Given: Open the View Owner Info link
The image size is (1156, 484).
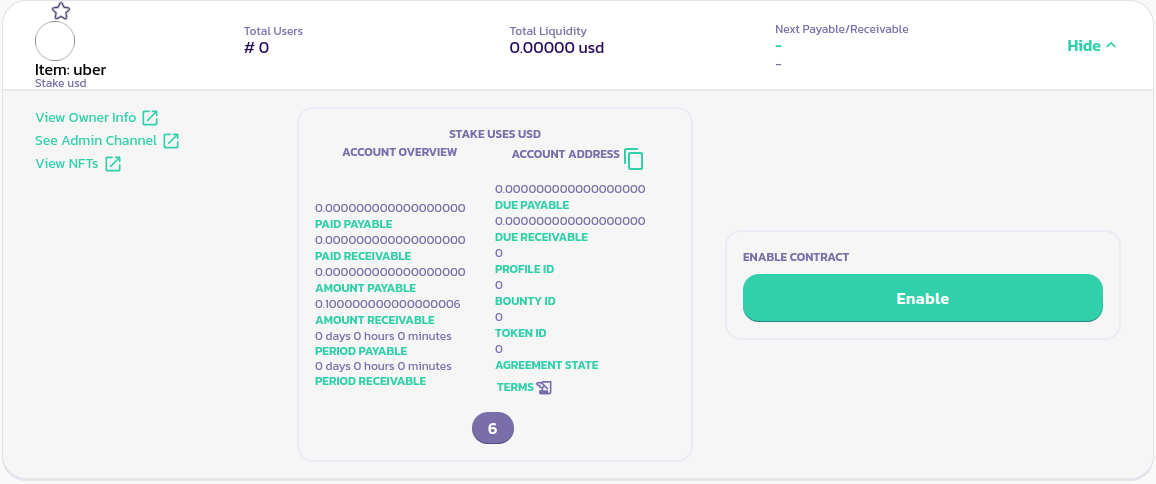Looking at the screenshot, I should (85, 118).
